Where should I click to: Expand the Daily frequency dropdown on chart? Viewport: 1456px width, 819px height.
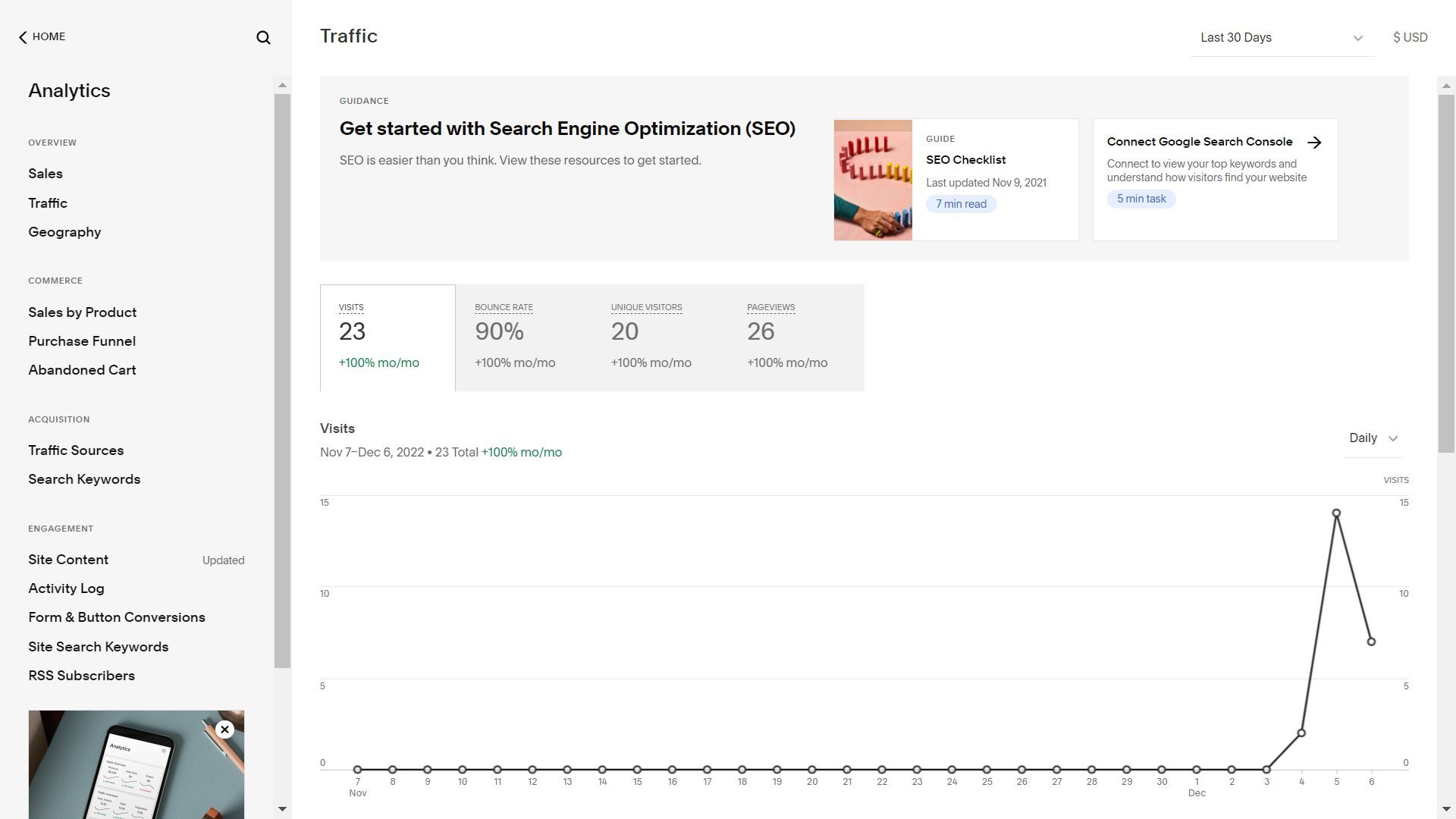[x=1375, y=438]
